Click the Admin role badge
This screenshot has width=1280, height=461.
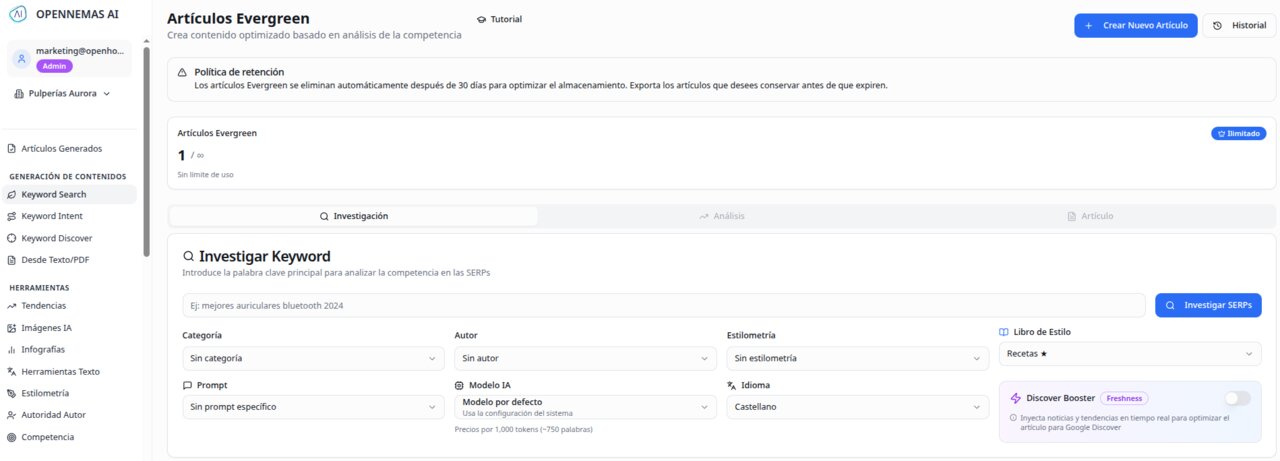click(x=54, y=66)
